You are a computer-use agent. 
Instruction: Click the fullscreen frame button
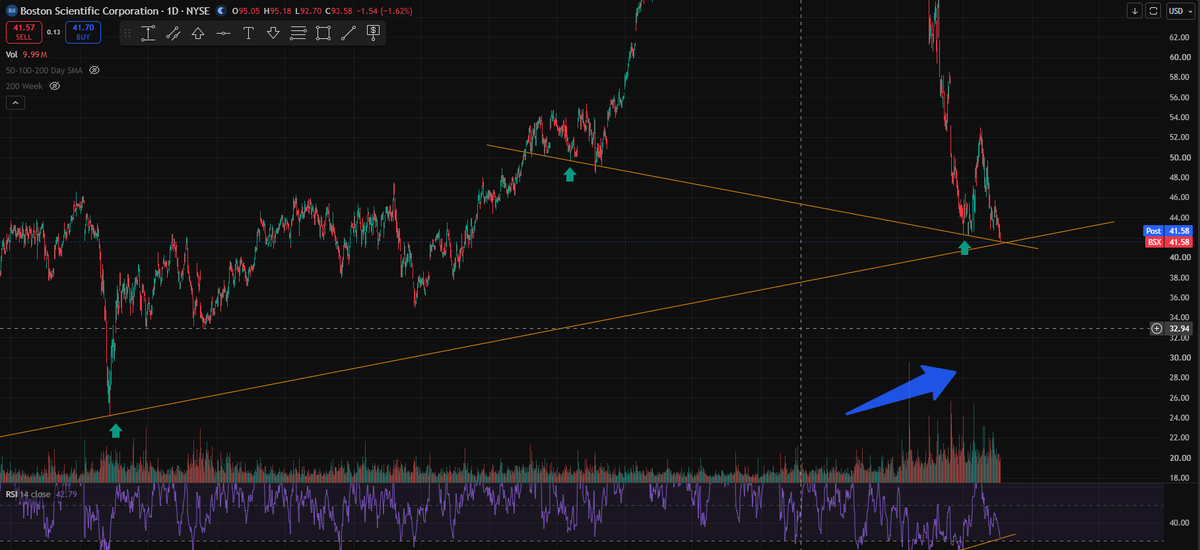1154,10
